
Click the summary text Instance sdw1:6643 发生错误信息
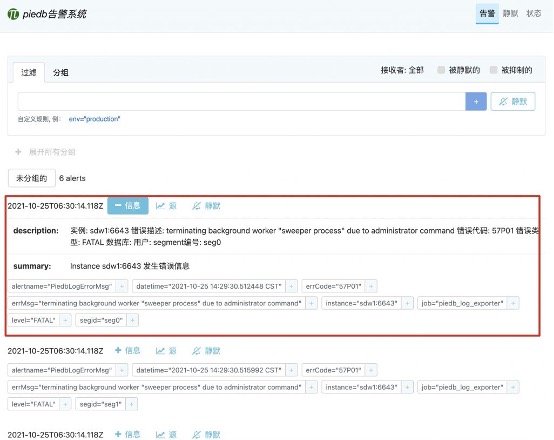130,266
